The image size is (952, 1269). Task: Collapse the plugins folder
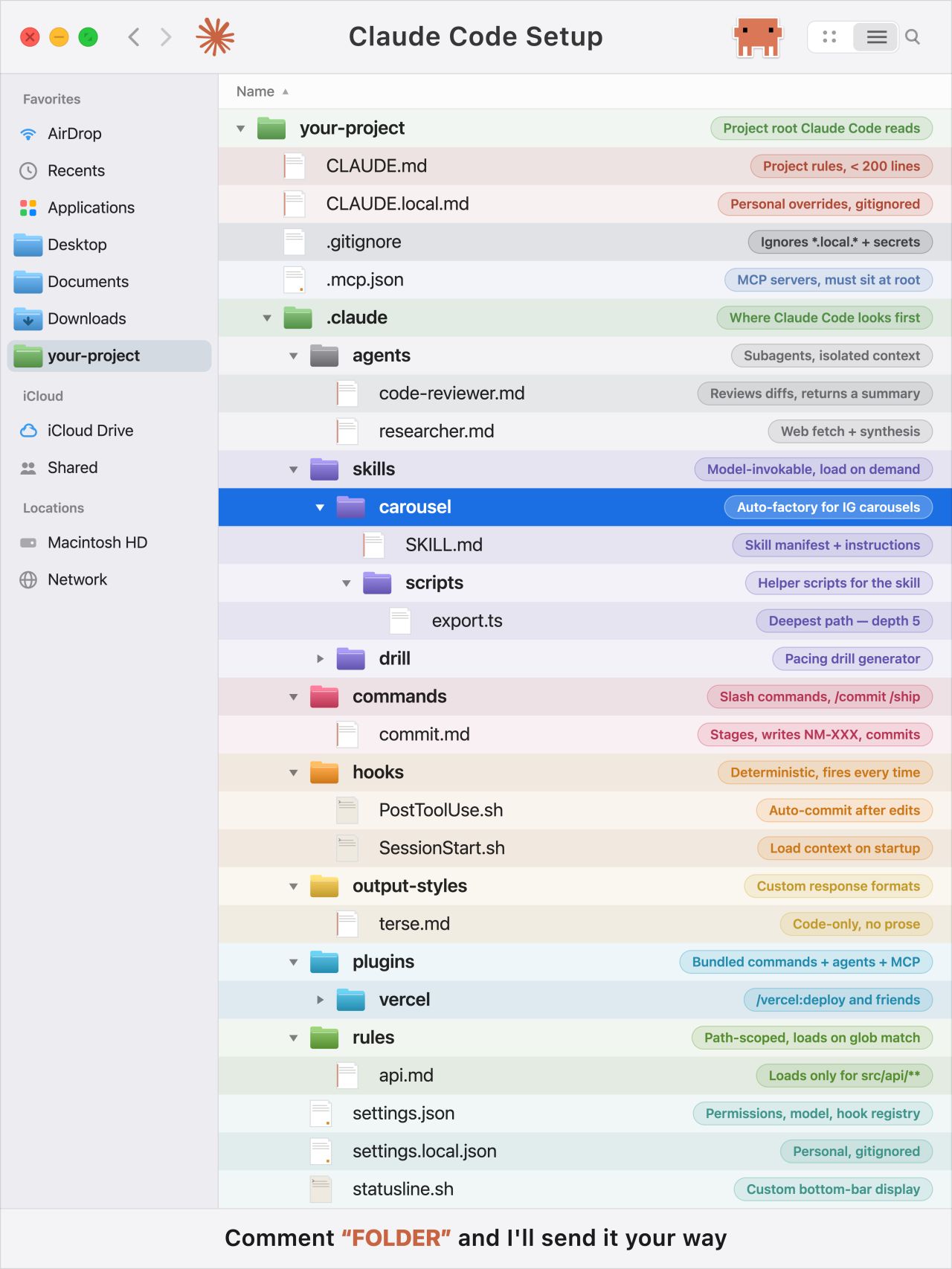(293, 963)
